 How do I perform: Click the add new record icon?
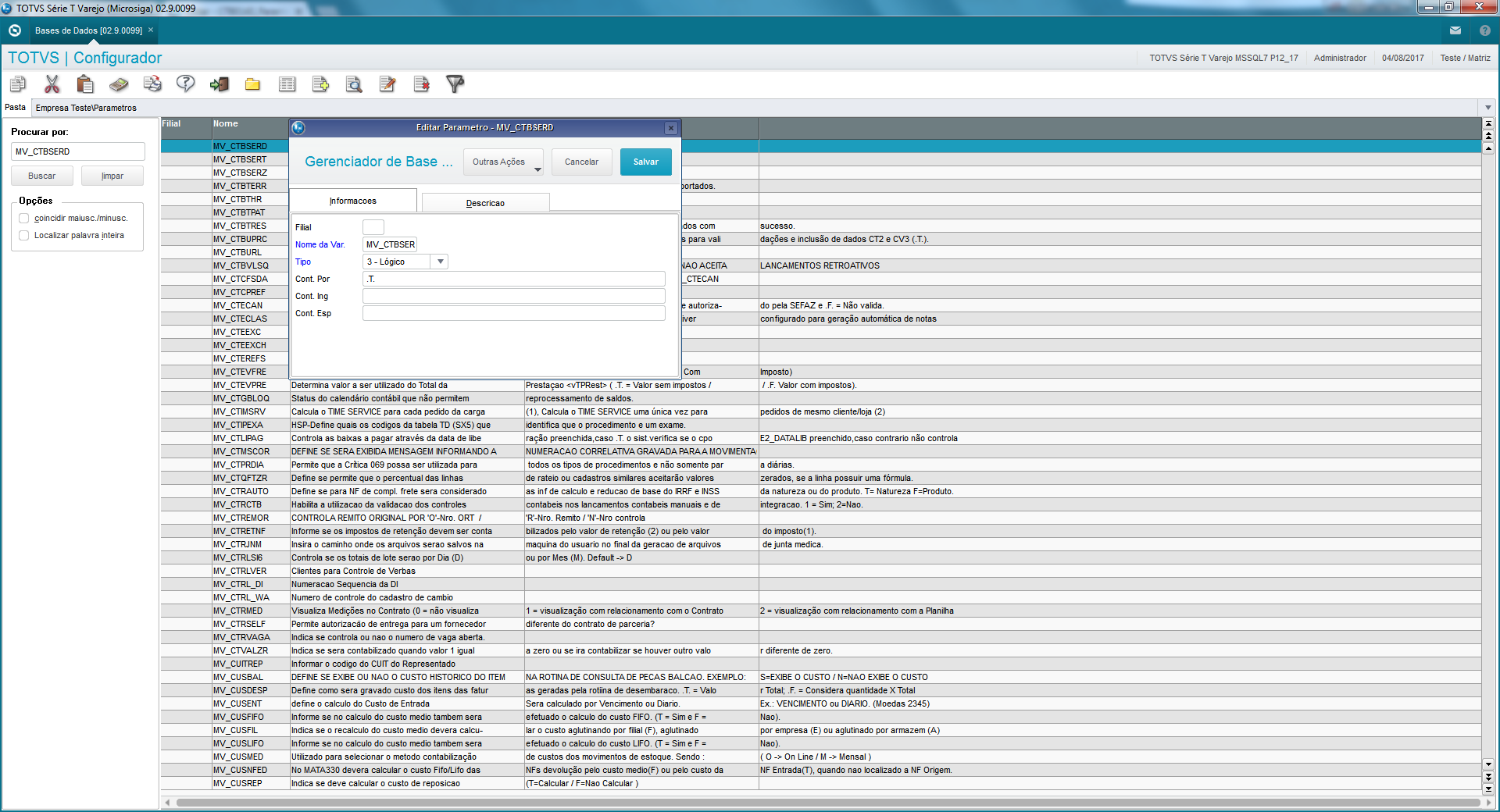320,84
